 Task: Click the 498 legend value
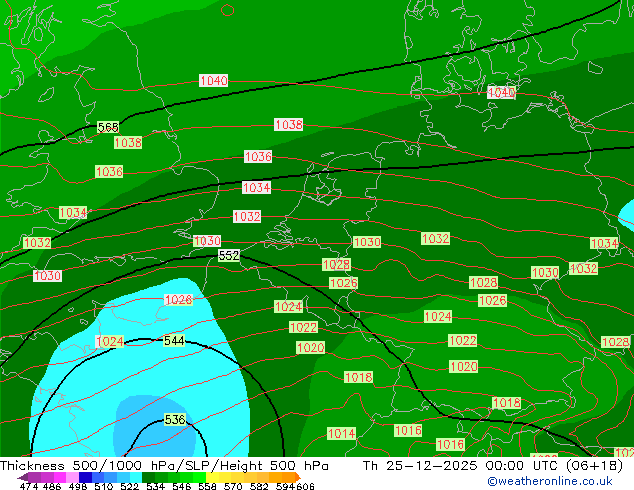click(x=78, y=486)
